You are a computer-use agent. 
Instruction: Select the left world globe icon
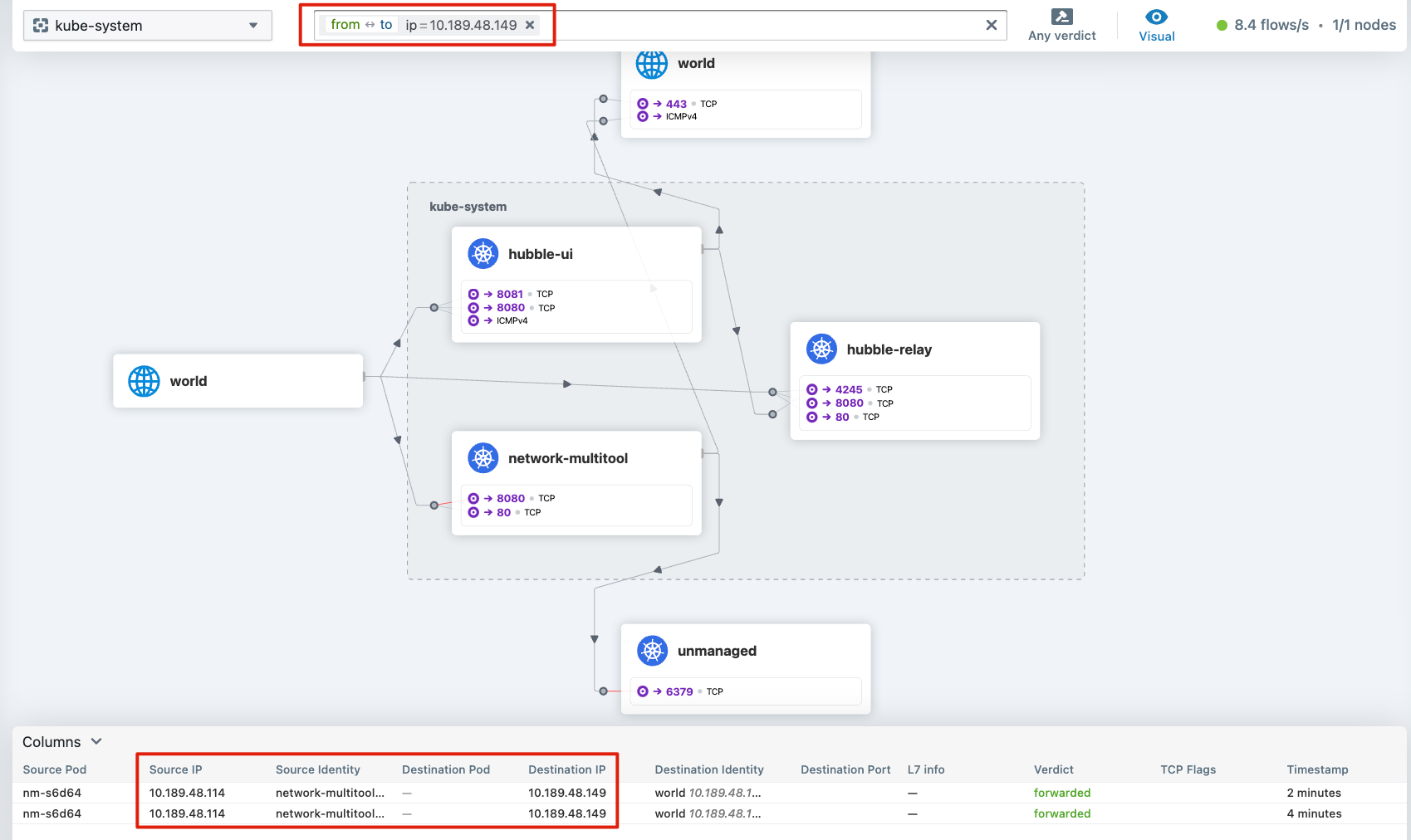144,381
